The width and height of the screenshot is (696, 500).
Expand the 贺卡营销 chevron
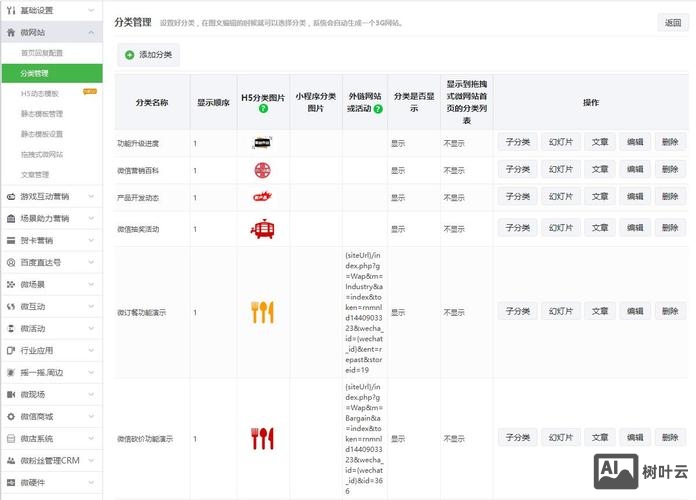(x=91, y=240)
